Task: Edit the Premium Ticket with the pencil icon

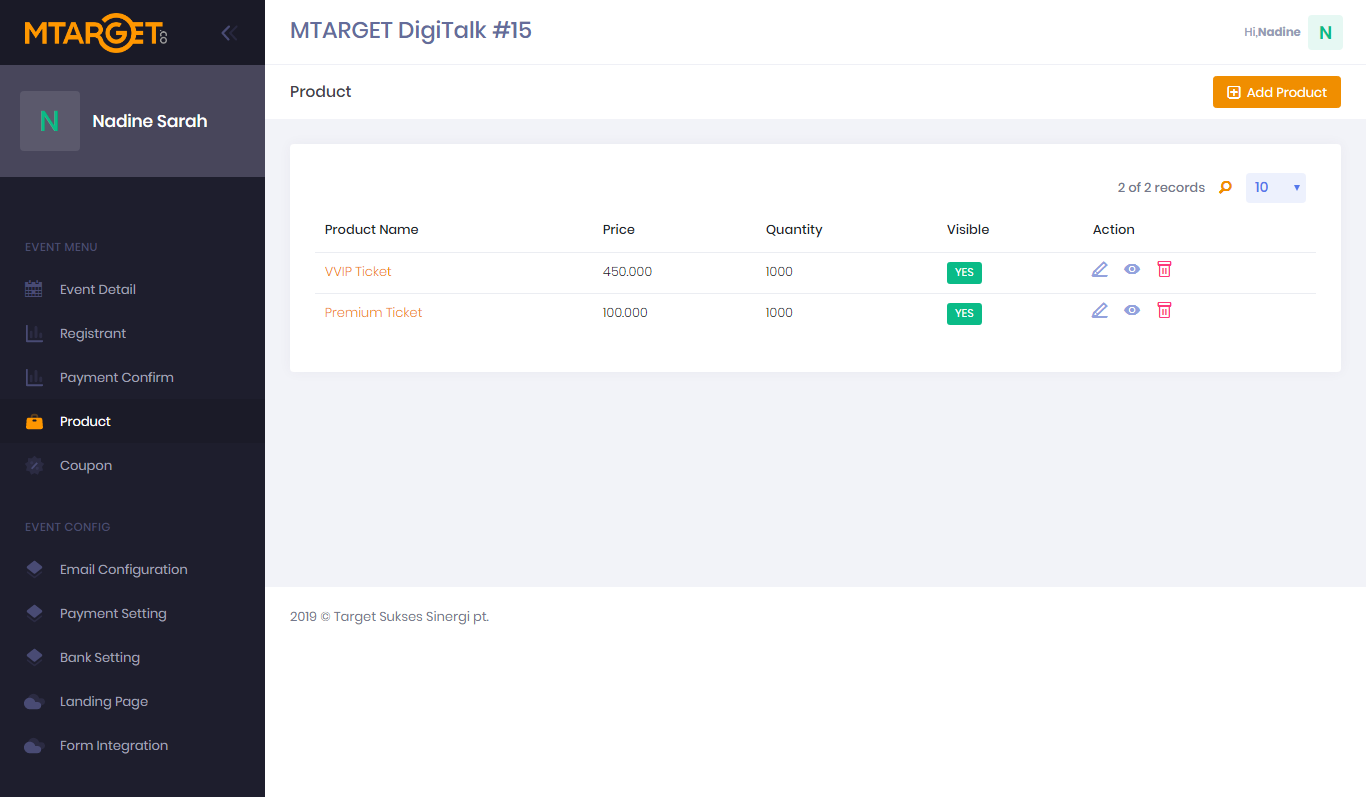Action: tap(1100, 310)
